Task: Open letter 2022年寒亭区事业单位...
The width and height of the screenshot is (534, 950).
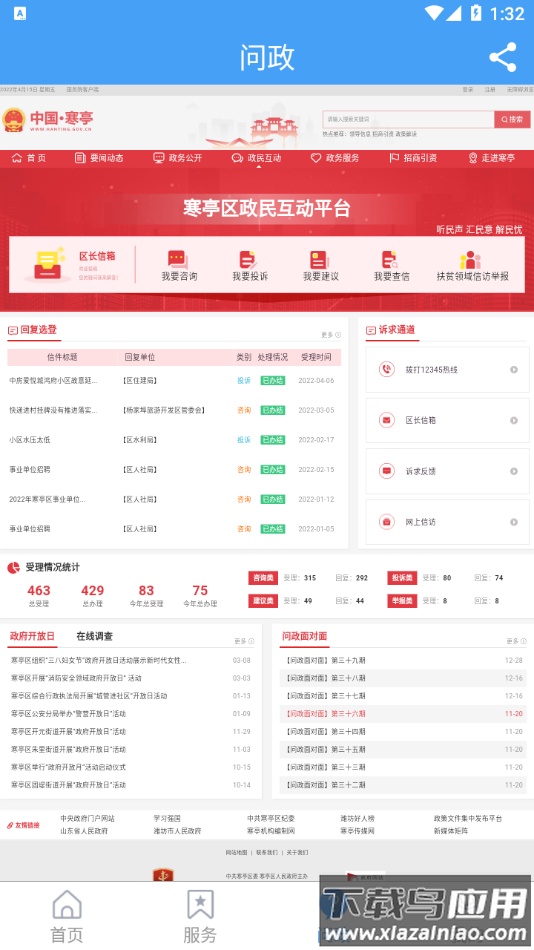Action: click(47, 499)
